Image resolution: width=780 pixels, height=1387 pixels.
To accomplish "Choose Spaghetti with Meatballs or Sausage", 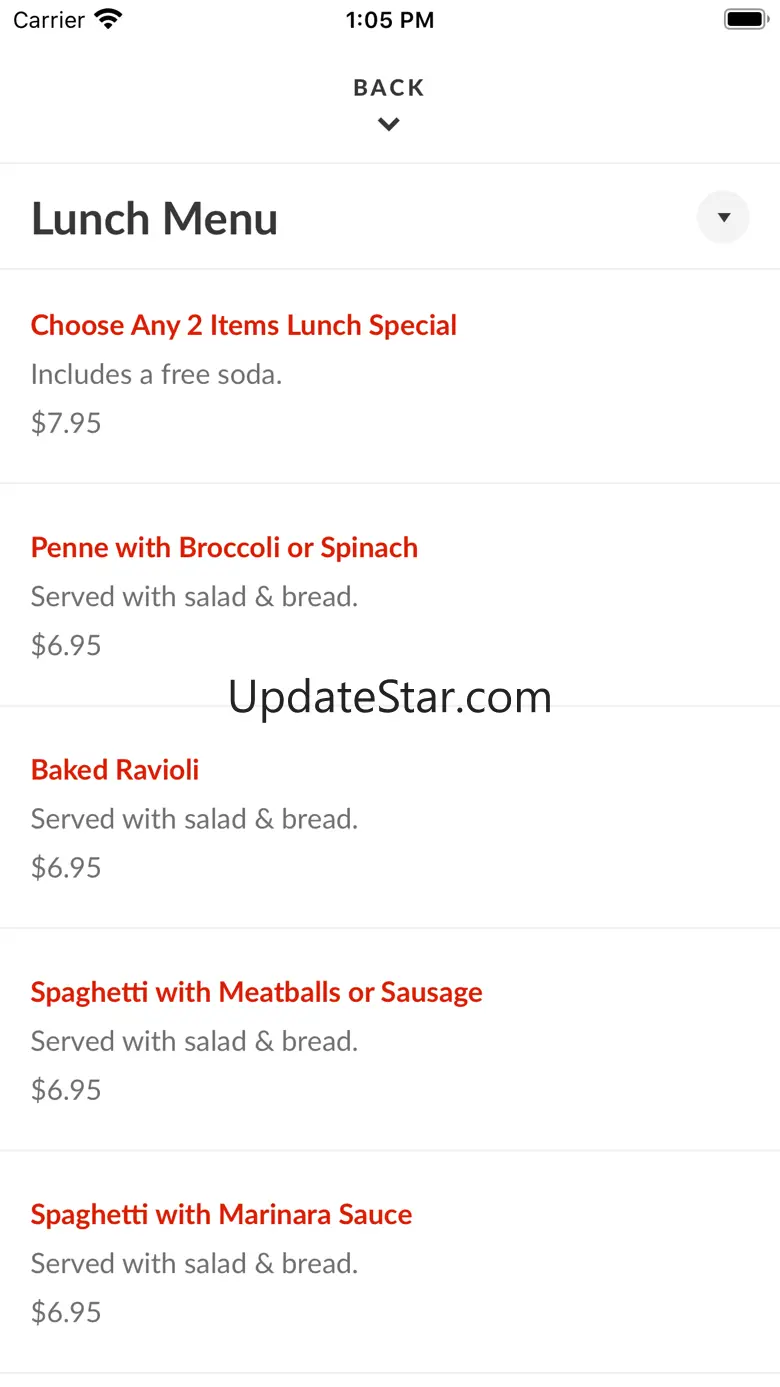I will pyautogui.click(x=256, y=992).
